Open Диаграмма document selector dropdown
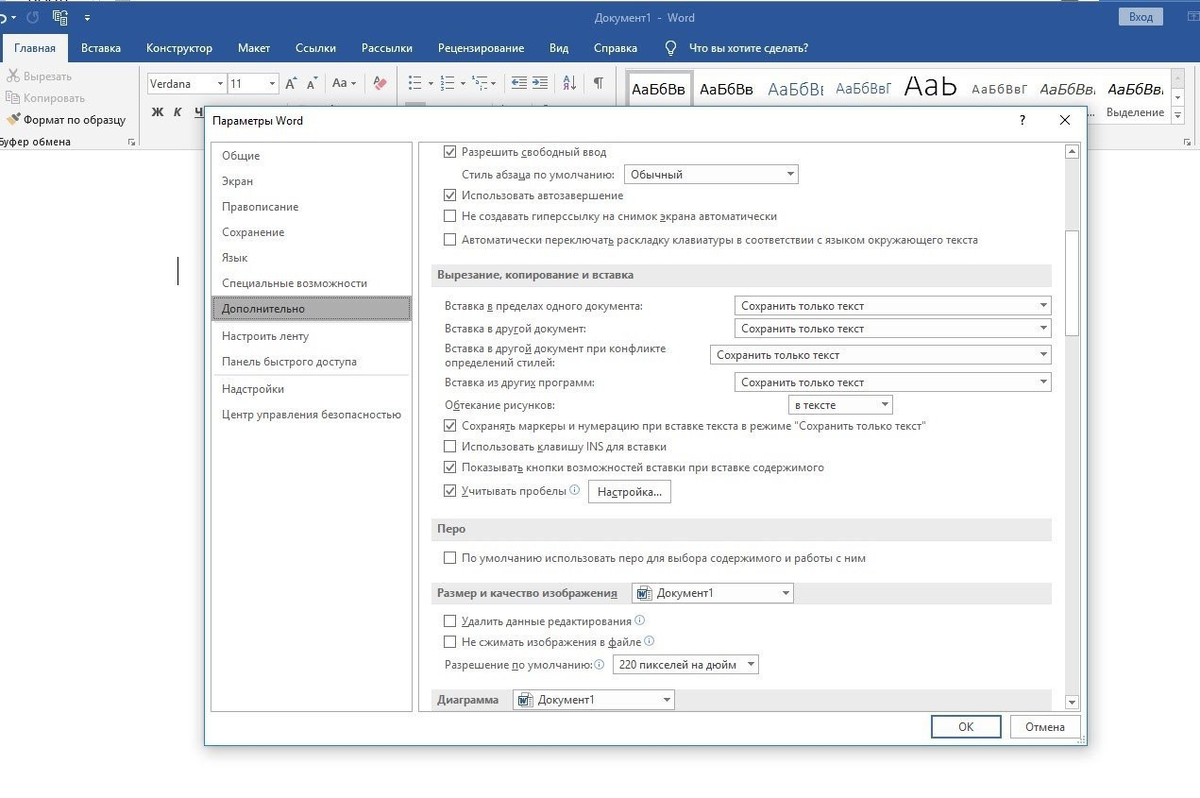This screenshot has width=1200, height=798. 594,700
